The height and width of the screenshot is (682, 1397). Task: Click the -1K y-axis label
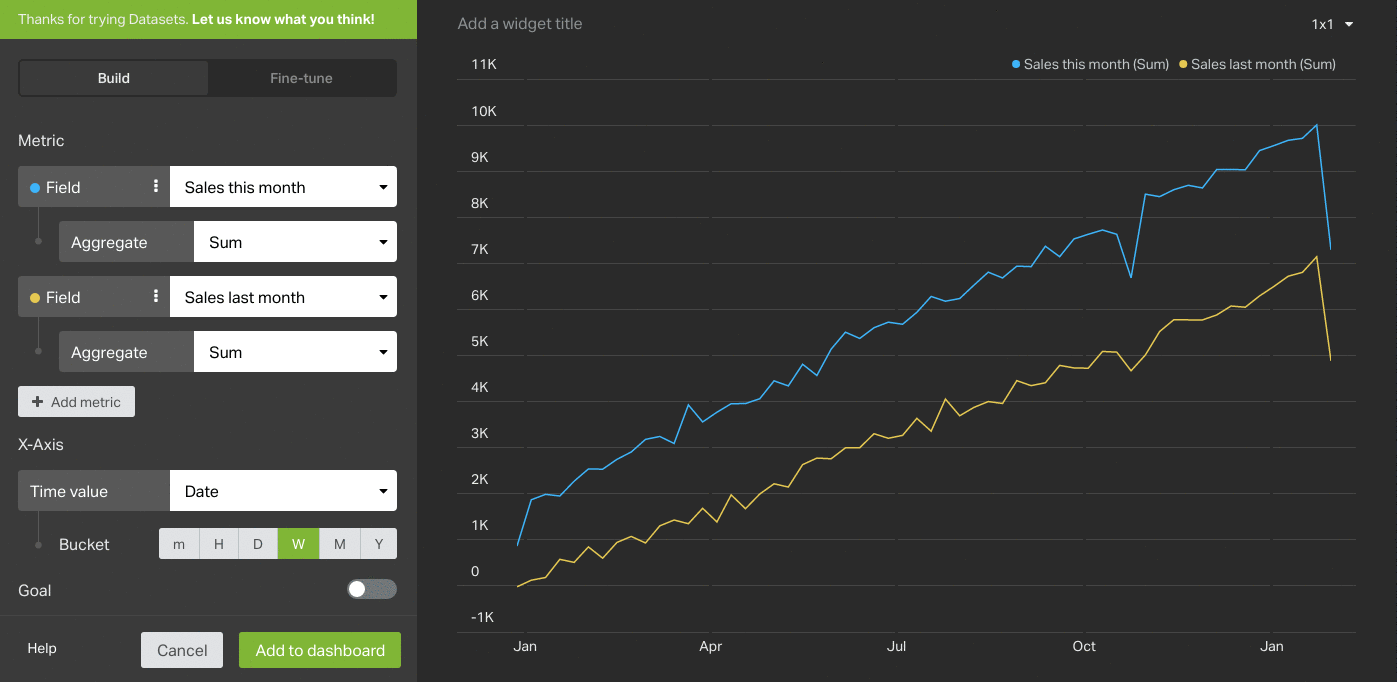tap(483, 617)
